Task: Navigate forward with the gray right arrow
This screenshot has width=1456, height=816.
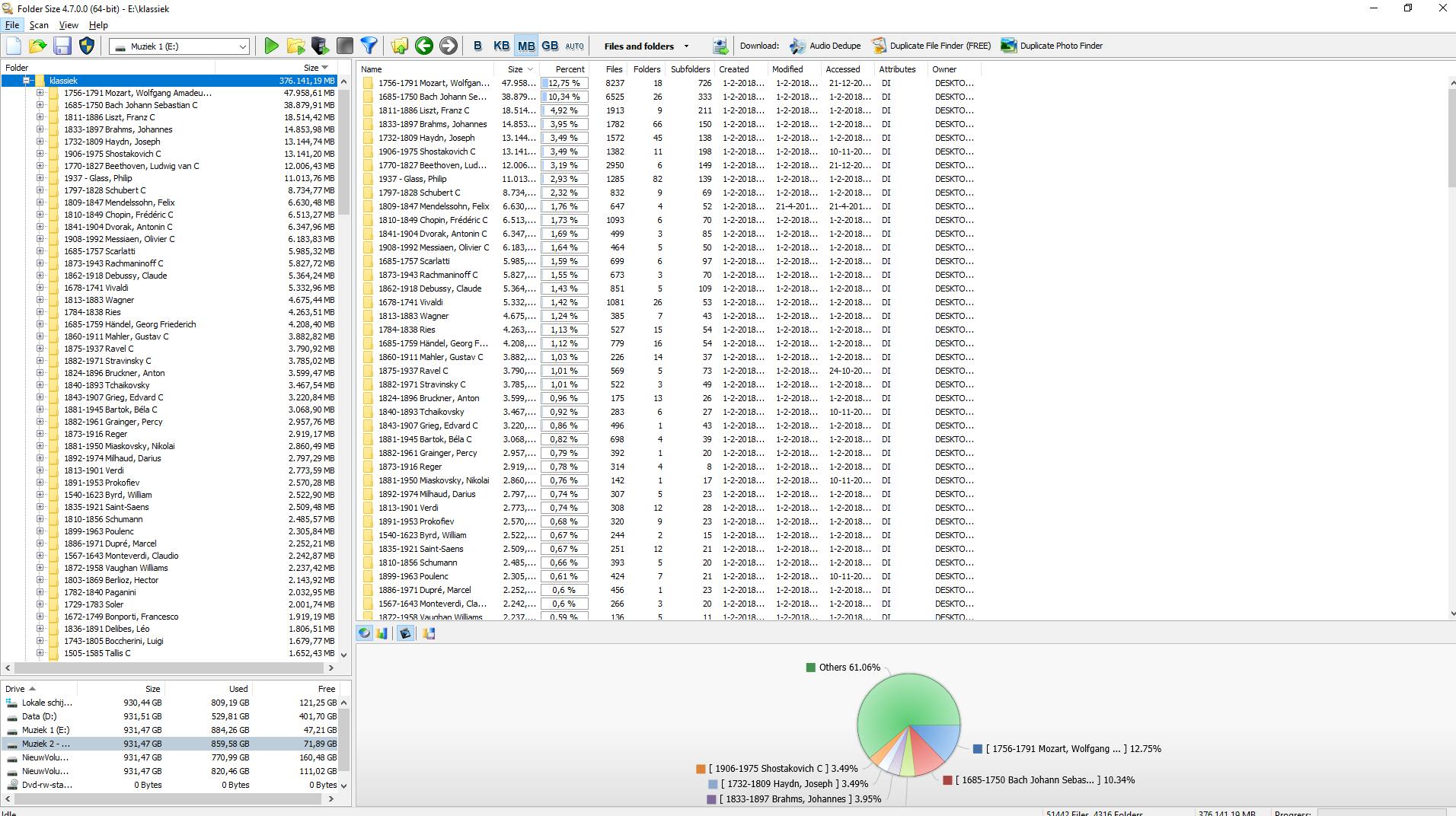Action: [x=449, y=46]
